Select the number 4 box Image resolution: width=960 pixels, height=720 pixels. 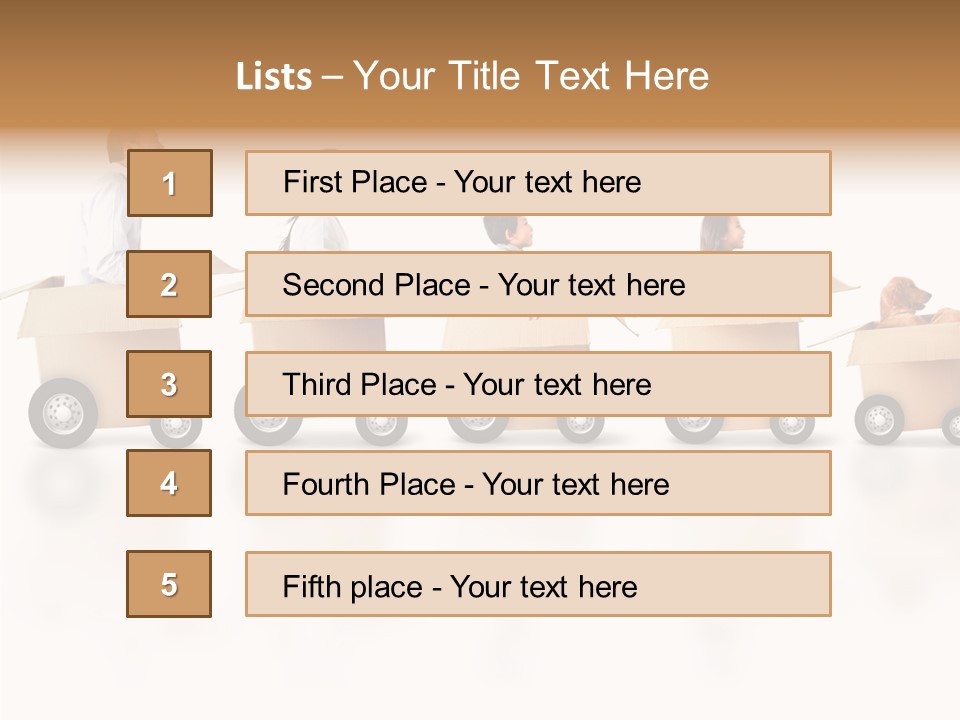[169, 483]
